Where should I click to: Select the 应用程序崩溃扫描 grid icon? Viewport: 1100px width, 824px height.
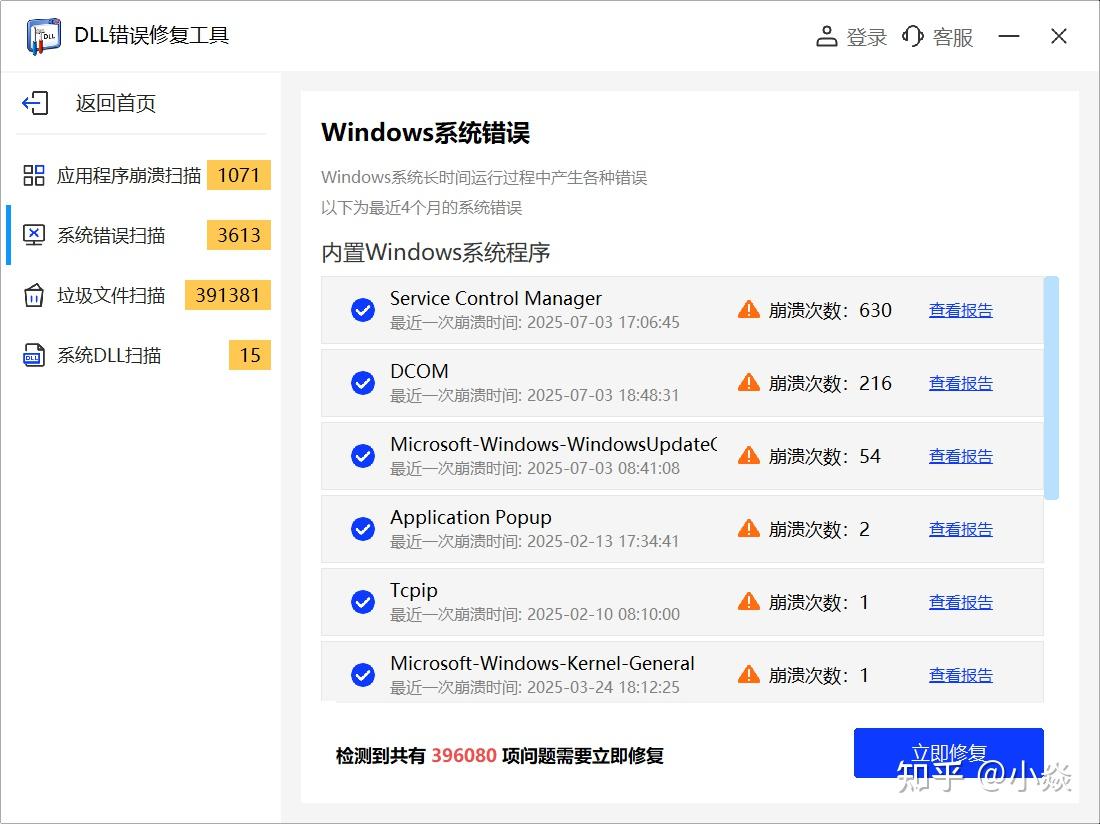tap(34, 175)
